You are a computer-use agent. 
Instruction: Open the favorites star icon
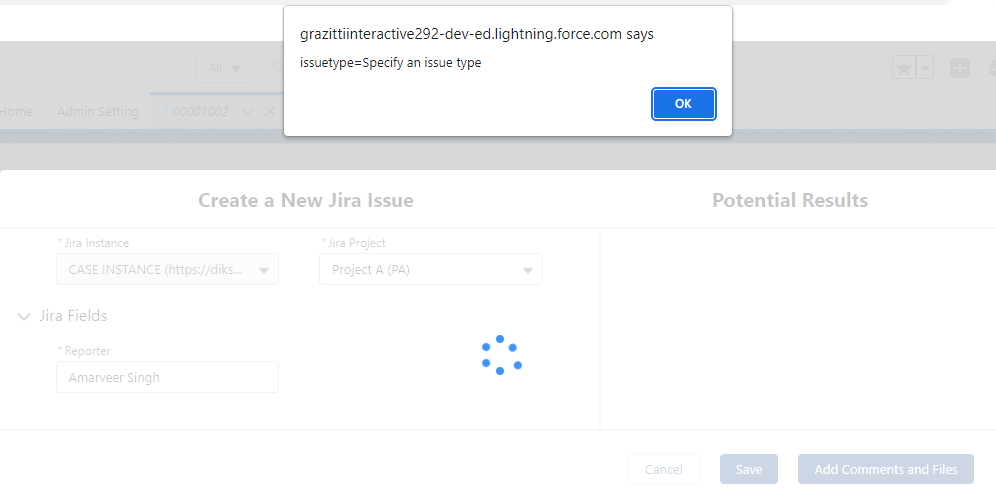tap(903, 67)
